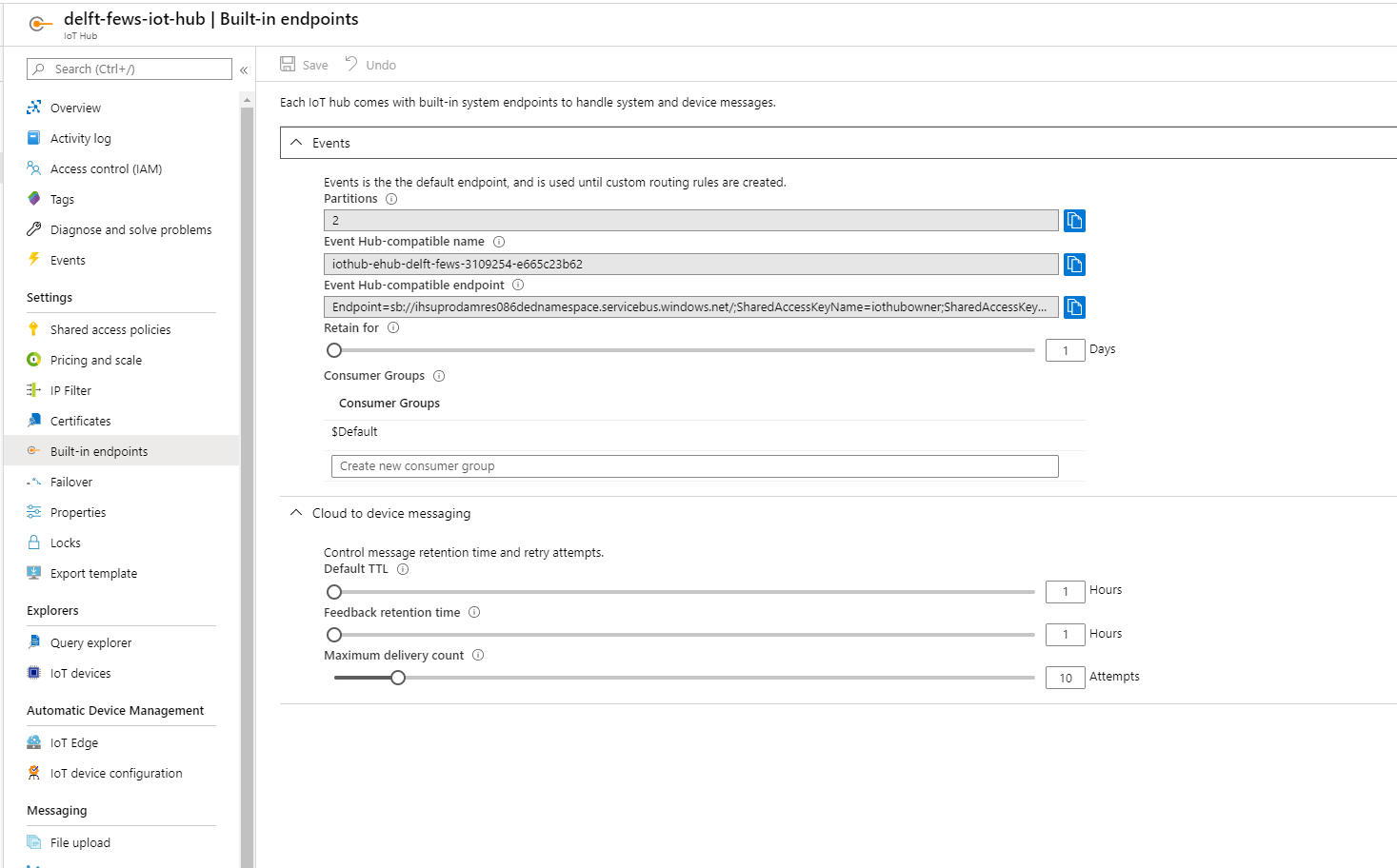Image resolution: width=1397 pixels, height=868 pixels.
Task: Show info for Maximum delivery count
Action: (x=478, y=656)
